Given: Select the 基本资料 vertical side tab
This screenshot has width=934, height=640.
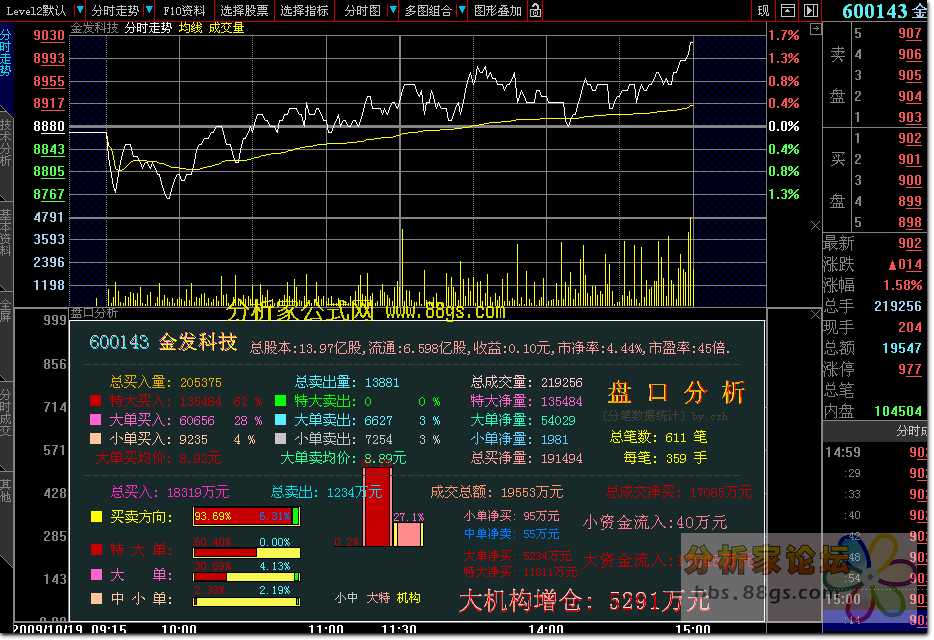Looking at the screenshot, I should tap(5, 232).
